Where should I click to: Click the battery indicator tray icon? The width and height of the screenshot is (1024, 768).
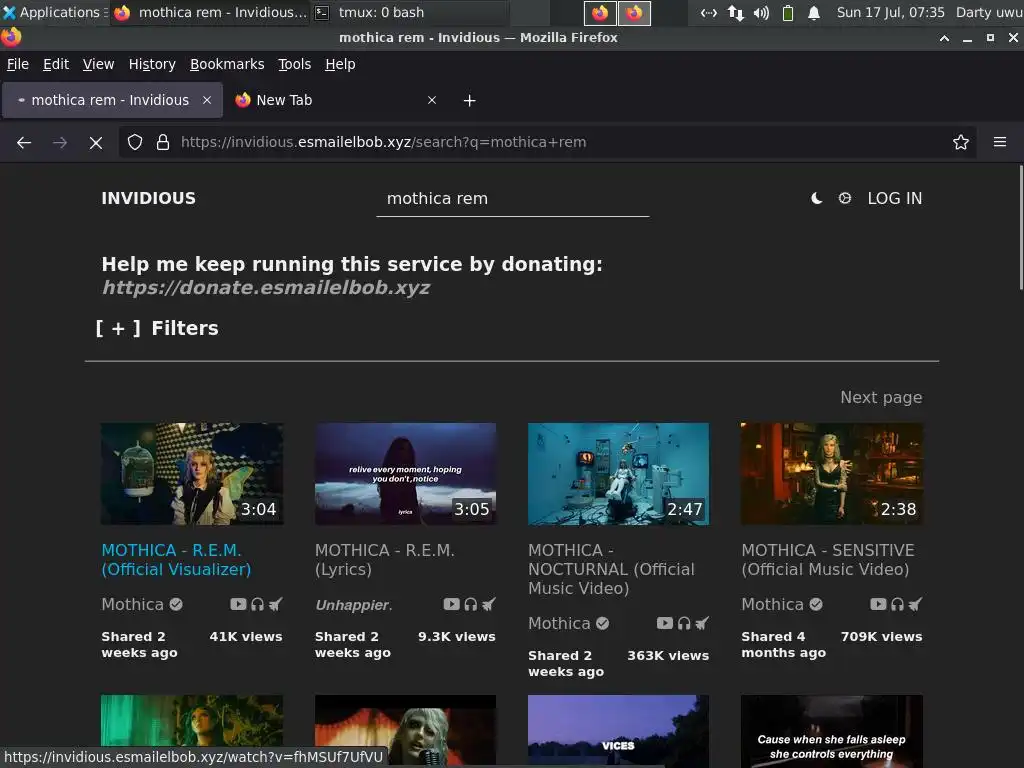(x=788, y=13)
